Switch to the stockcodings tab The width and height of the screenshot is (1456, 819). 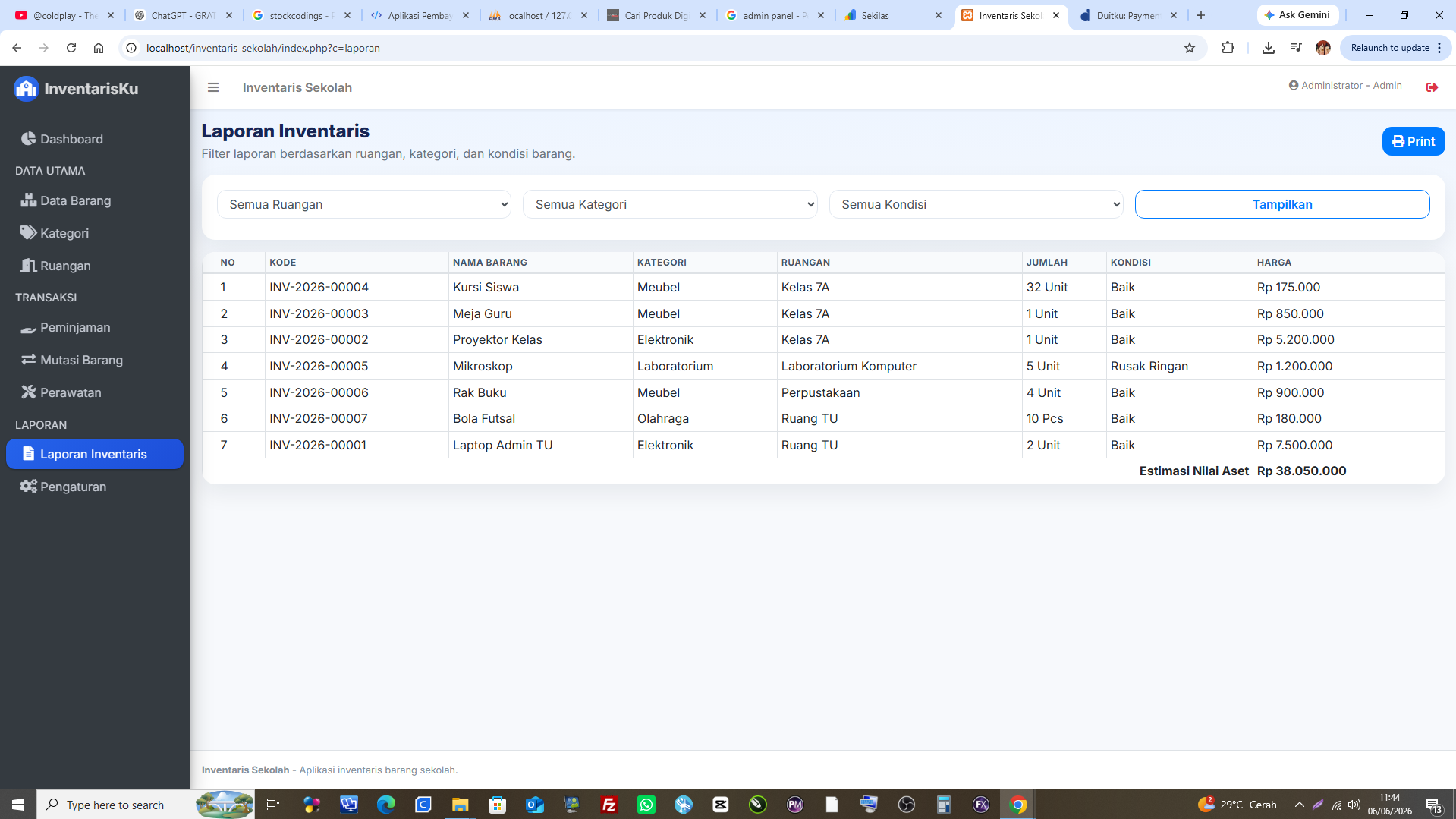[302, 15]
